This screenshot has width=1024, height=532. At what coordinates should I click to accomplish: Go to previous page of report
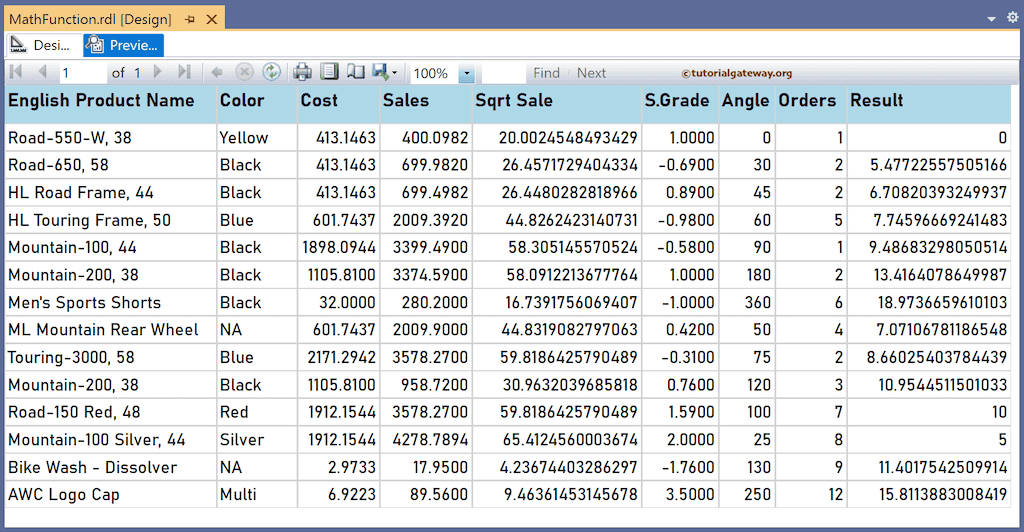pos(42,72)
